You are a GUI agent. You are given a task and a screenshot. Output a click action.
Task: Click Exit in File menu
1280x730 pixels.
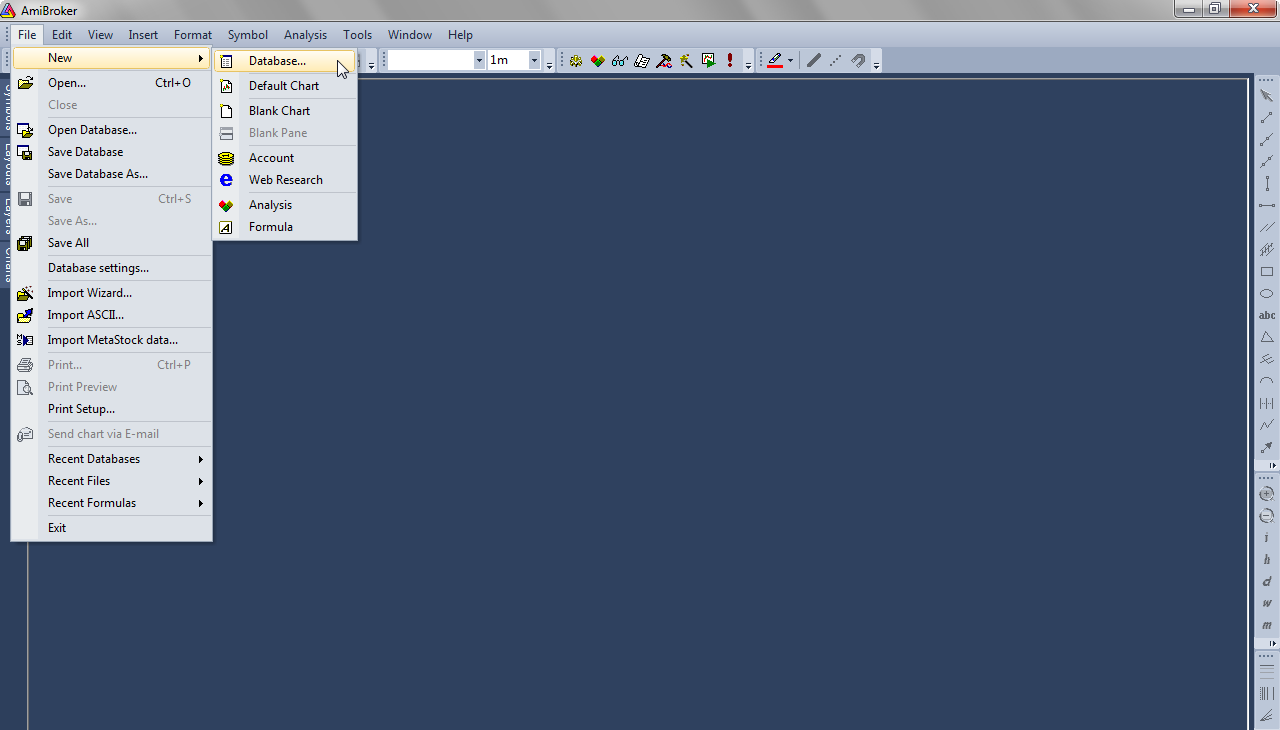112,528
